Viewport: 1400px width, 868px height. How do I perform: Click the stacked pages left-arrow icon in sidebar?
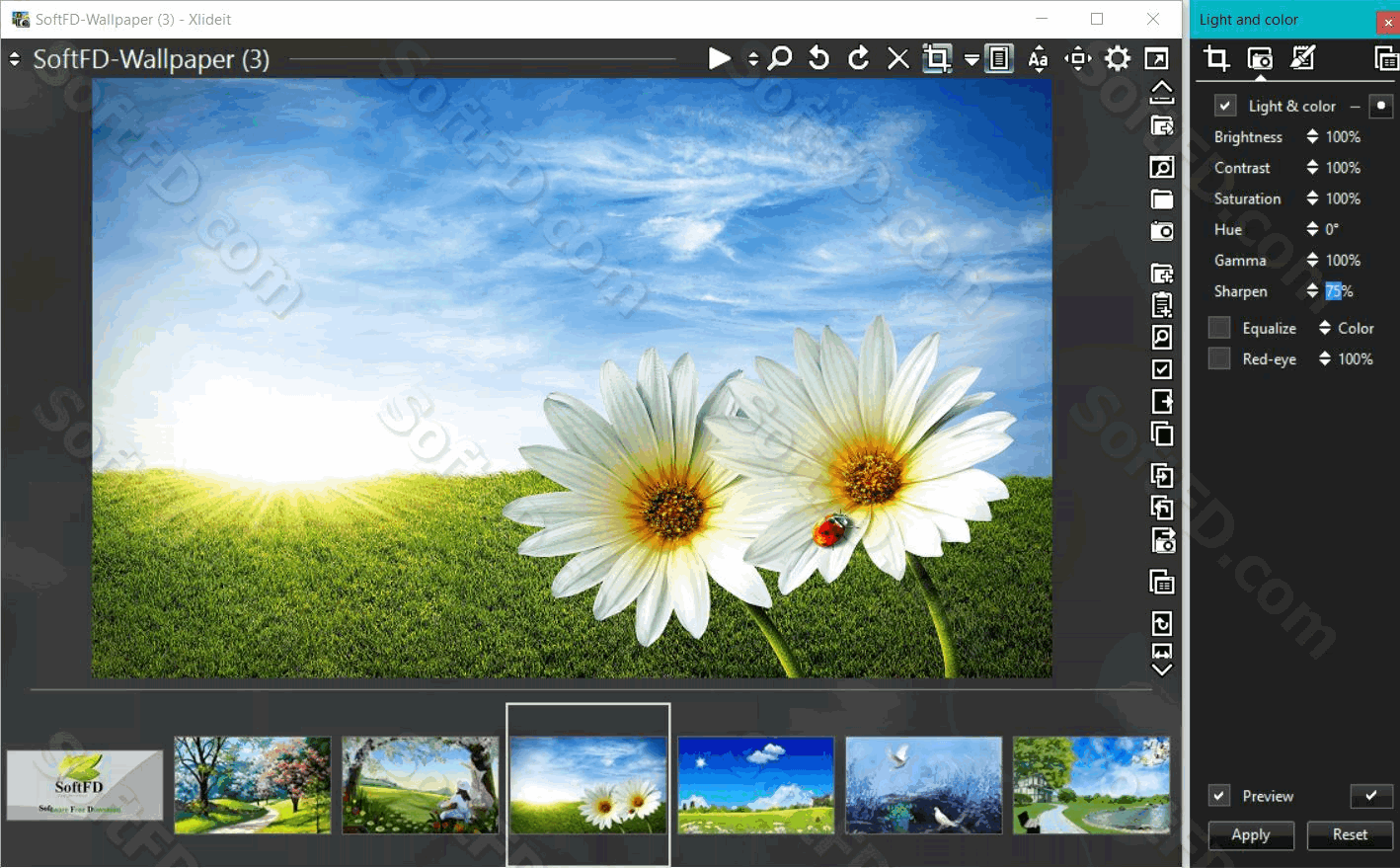[1162, 508]
